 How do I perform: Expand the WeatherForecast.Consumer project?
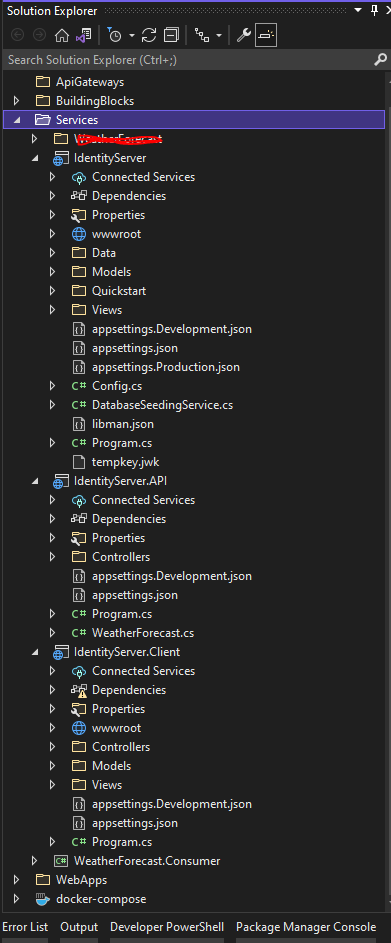34,861
